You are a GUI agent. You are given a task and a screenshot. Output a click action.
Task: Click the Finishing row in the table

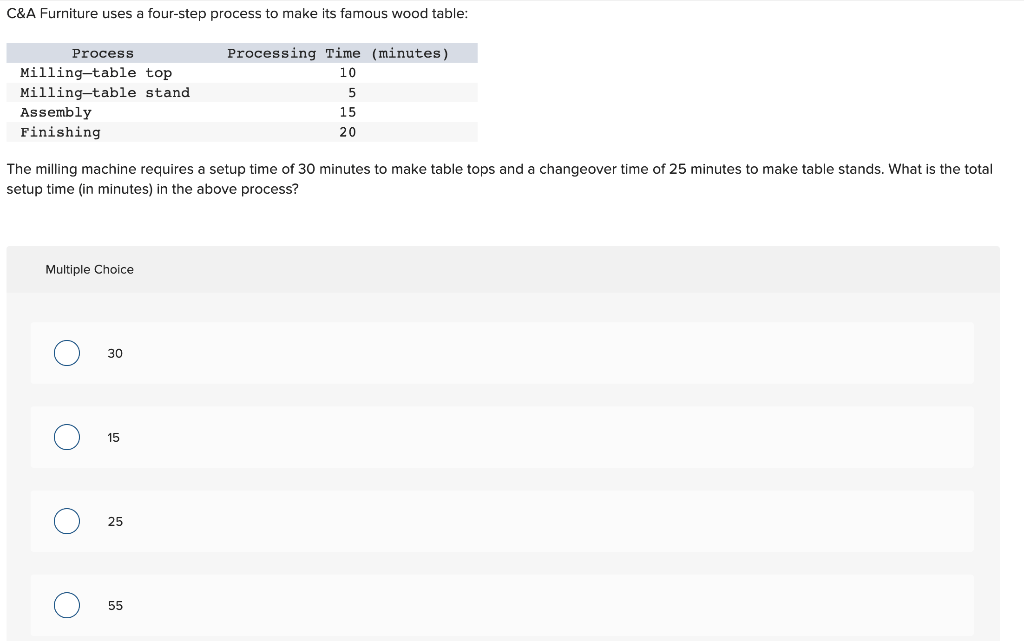pyautogui.click(x=242, y=132)
